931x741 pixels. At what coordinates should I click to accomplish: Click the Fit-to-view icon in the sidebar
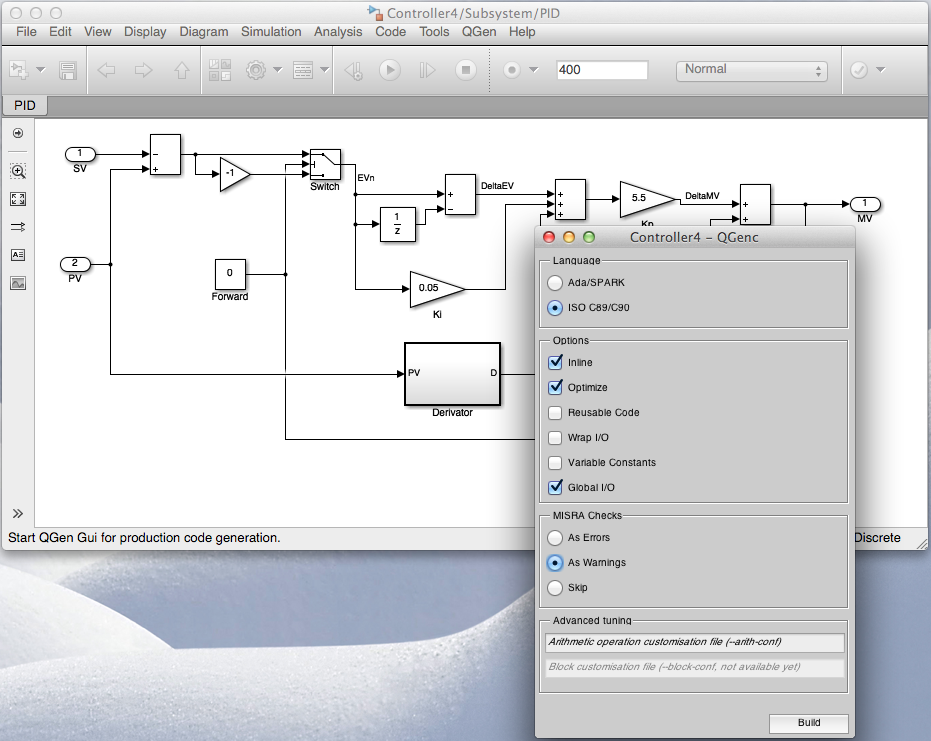[x=18, y=199]
